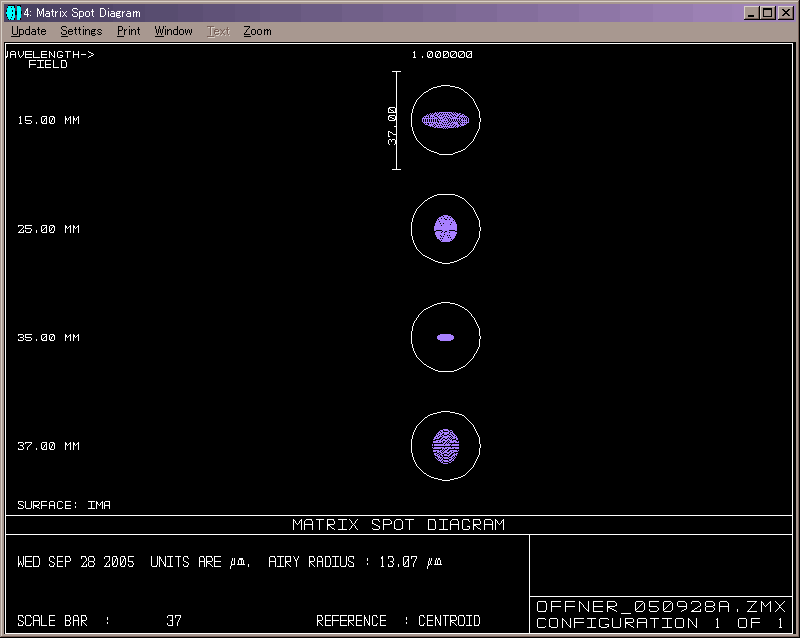Click the window title "4: Matrix Spot Diagram"
Viewport: 800px width, 638px height.
82,13
